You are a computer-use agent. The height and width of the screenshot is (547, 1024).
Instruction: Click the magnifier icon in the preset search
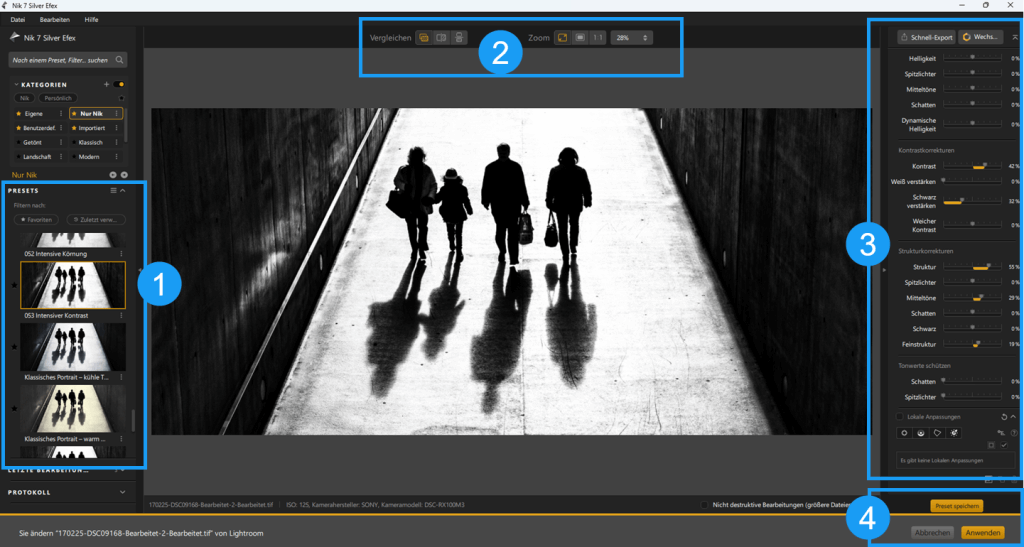(120, 60)
